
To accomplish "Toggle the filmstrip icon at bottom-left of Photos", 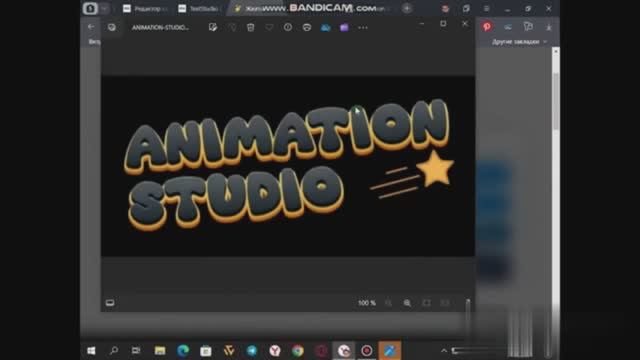I will click(110, 303).
